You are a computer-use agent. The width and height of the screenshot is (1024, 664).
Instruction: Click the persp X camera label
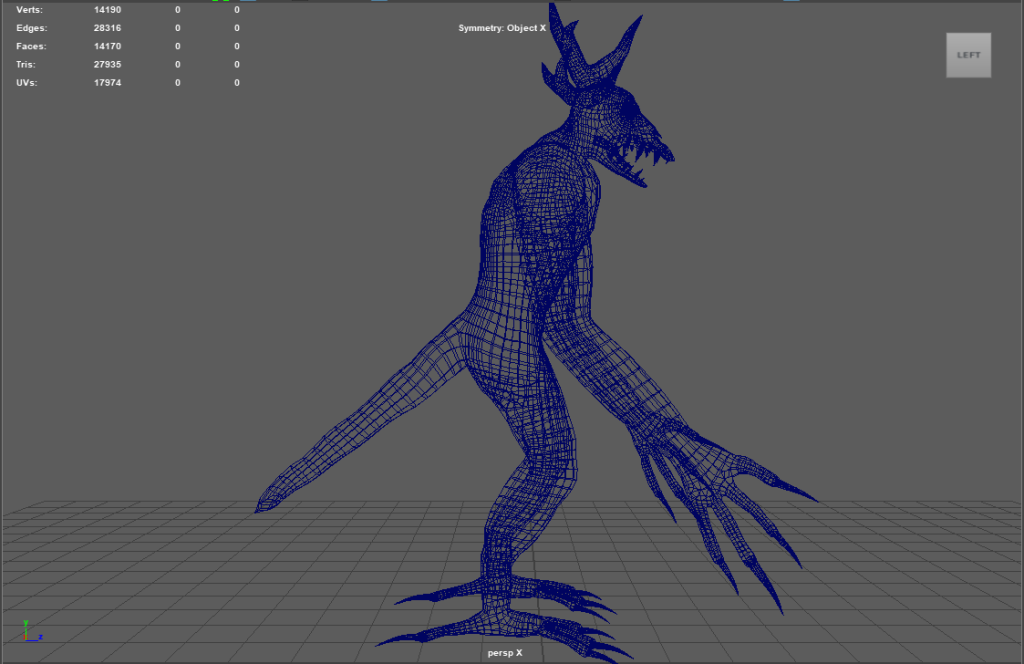[x=504, y=652]
